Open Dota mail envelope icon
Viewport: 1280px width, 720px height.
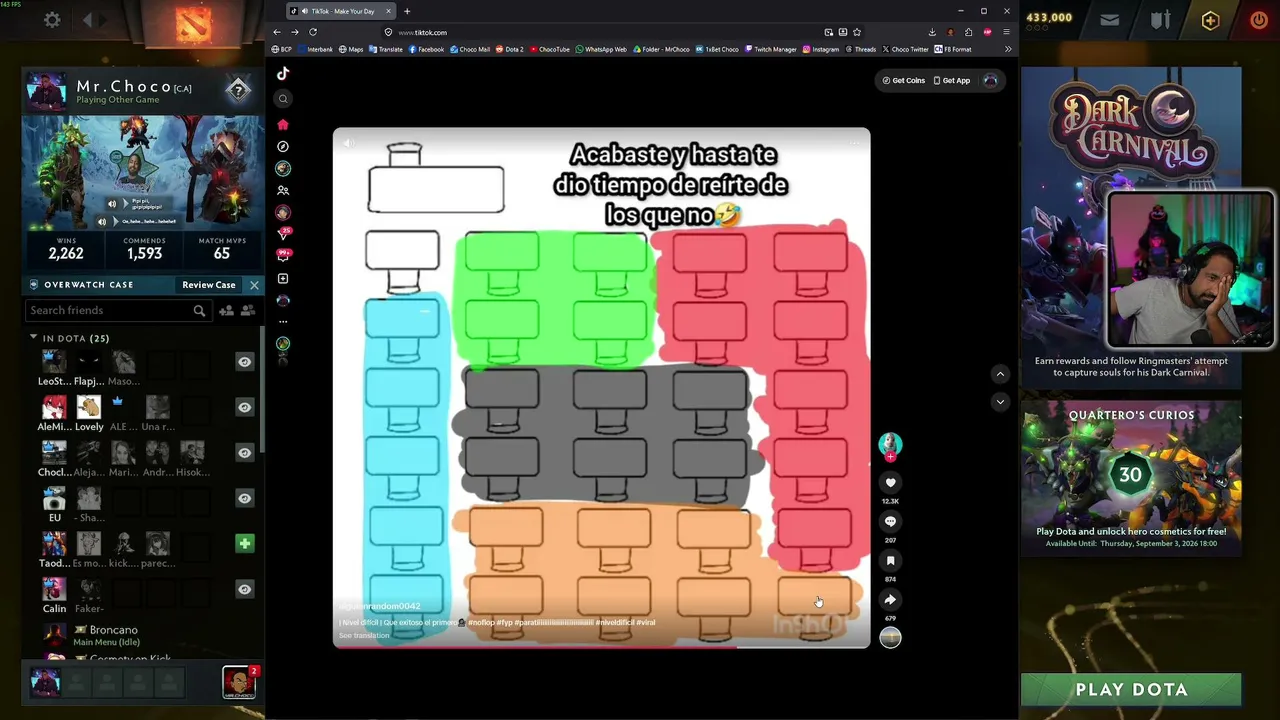click(x=1110, y=19)
